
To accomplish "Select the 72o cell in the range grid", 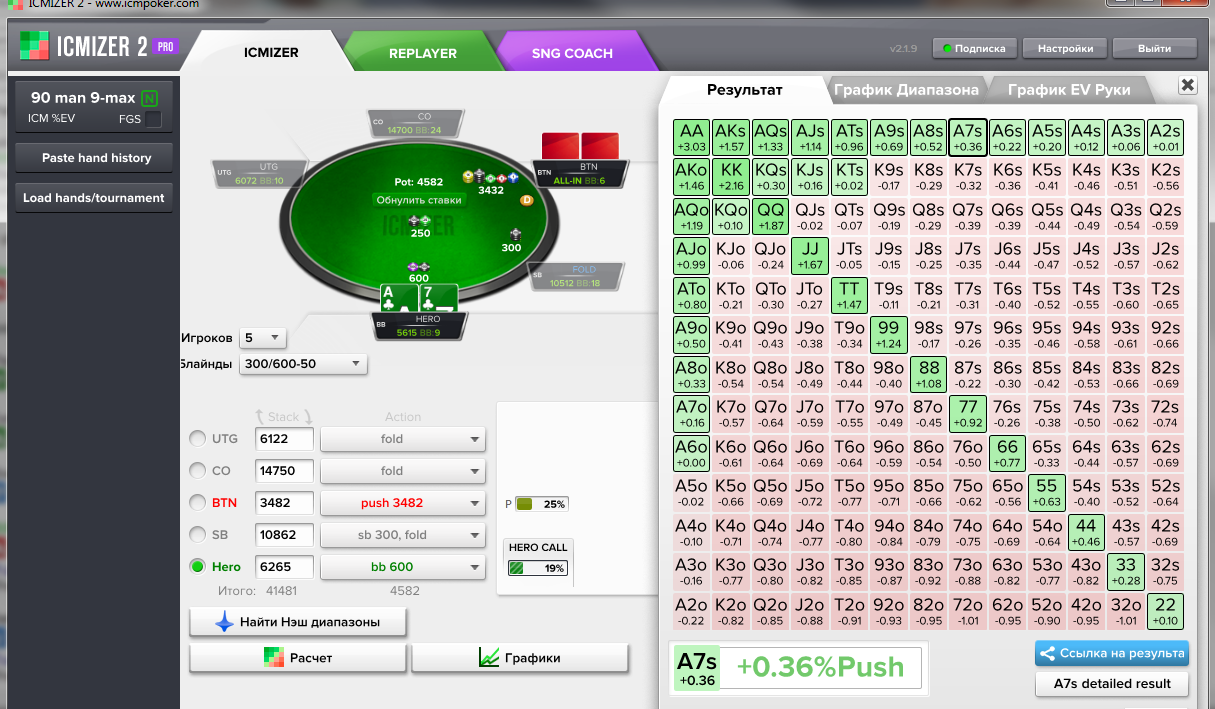I will [x=968, y=612].
